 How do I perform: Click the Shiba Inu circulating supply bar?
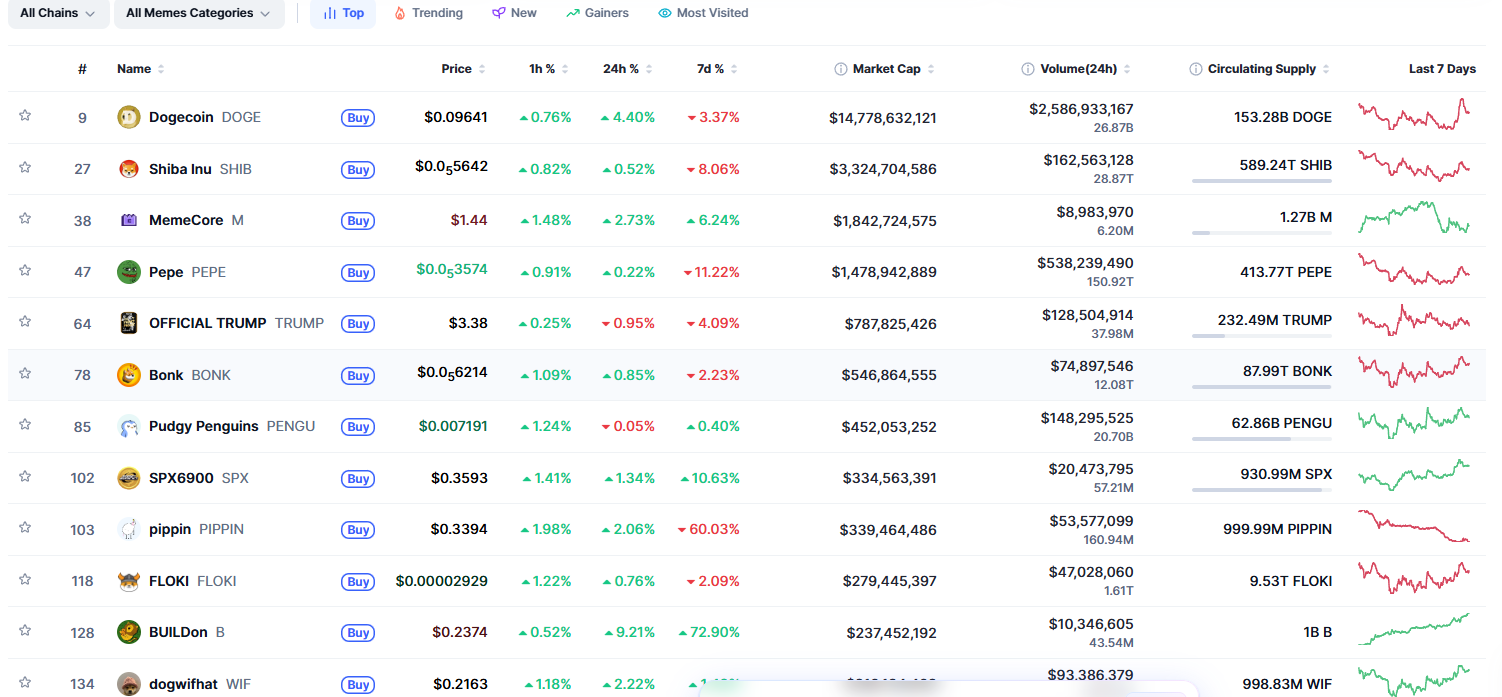point(1261,181)
